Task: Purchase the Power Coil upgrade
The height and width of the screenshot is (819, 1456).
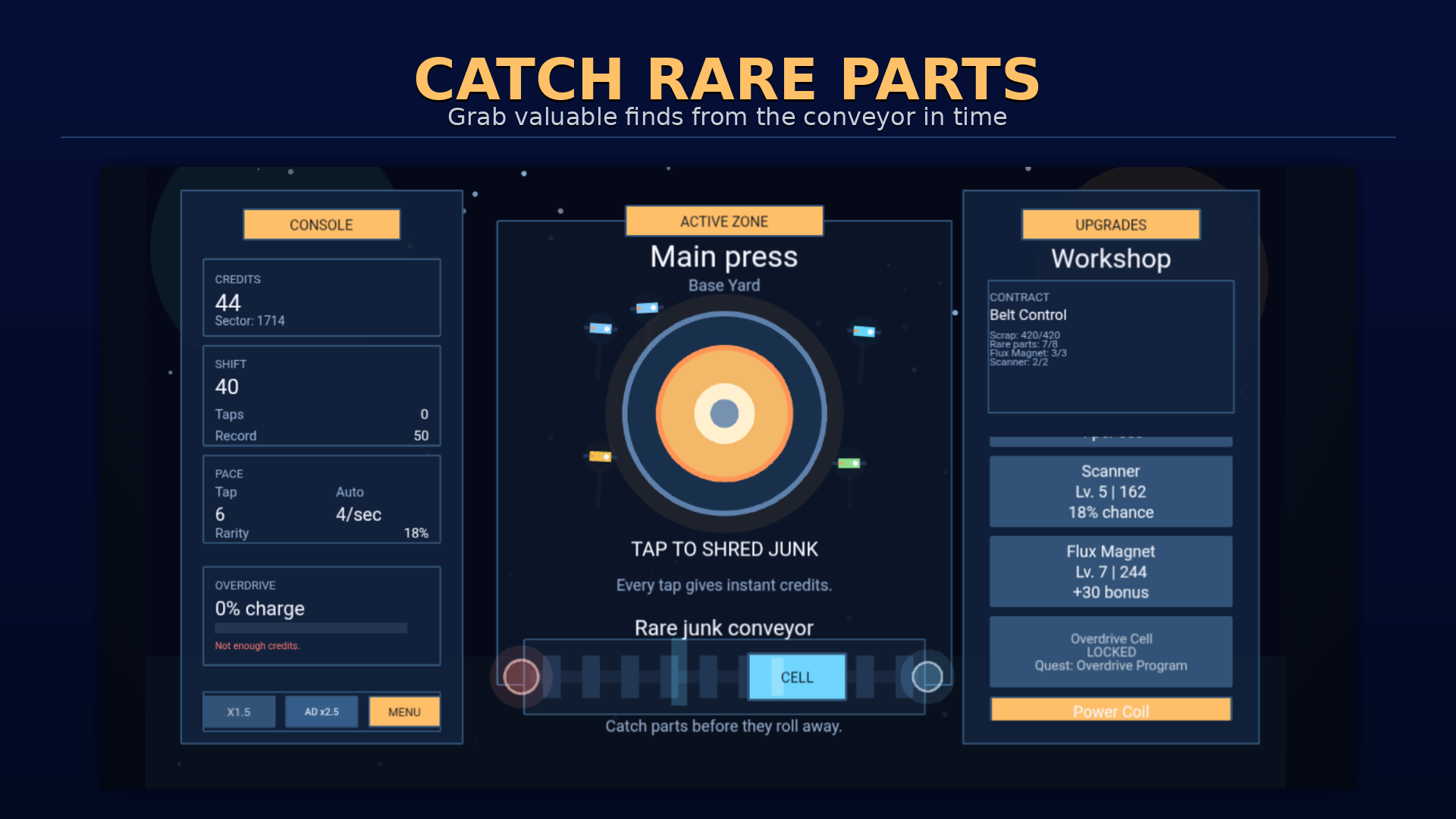Action: (1110, 710)
